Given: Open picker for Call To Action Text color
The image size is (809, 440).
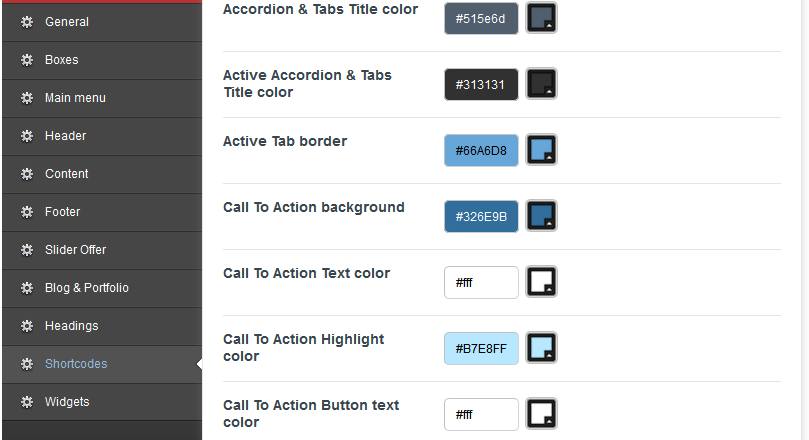Looking at the screenshot, I should [x=541, y=282].
